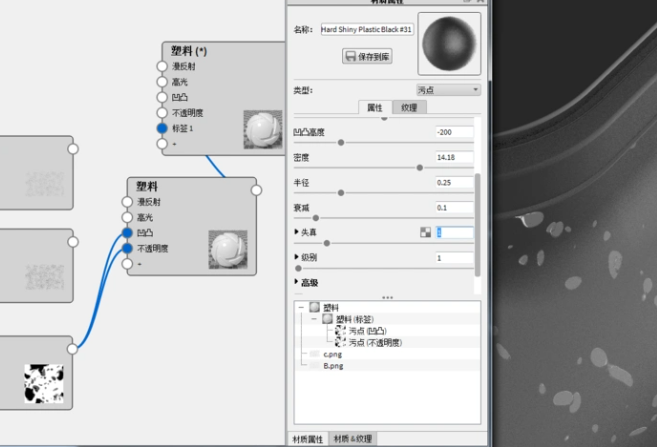
Task: Expand the 级别 section triangle
Action: point(296,257)
